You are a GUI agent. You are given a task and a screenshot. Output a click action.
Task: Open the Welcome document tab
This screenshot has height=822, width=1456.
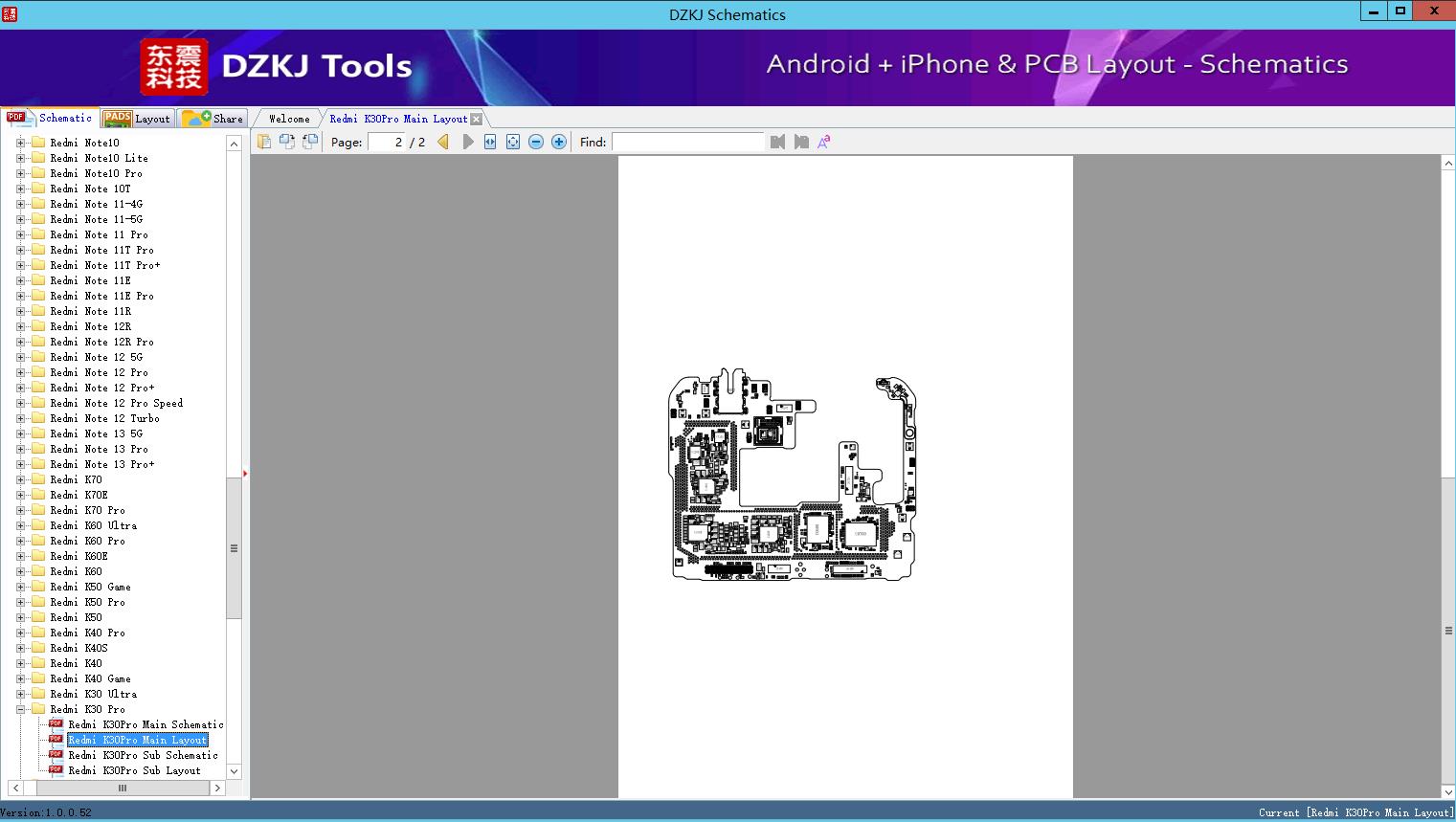coord(289,119)
